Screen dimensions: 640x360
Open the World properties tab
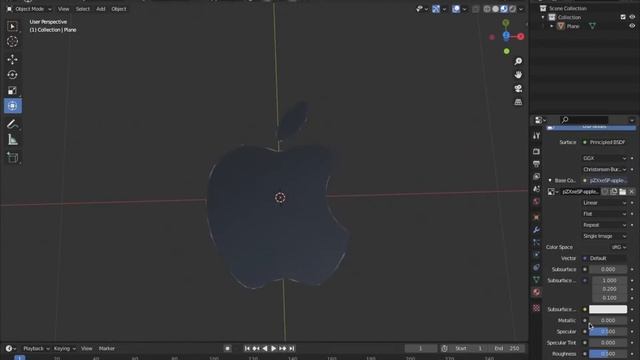(x=536, y=201)
